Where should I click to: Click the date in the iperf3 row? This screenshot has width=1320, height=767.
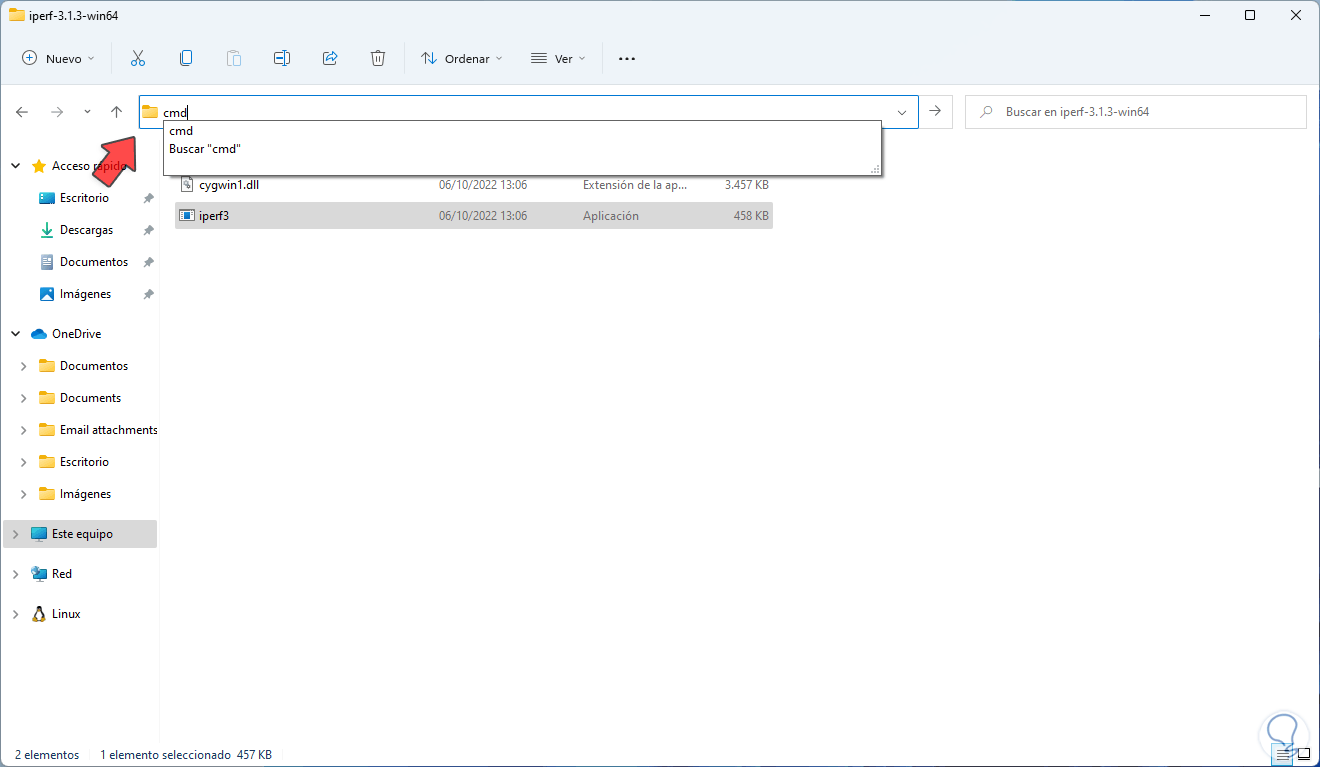click(483, 215)
